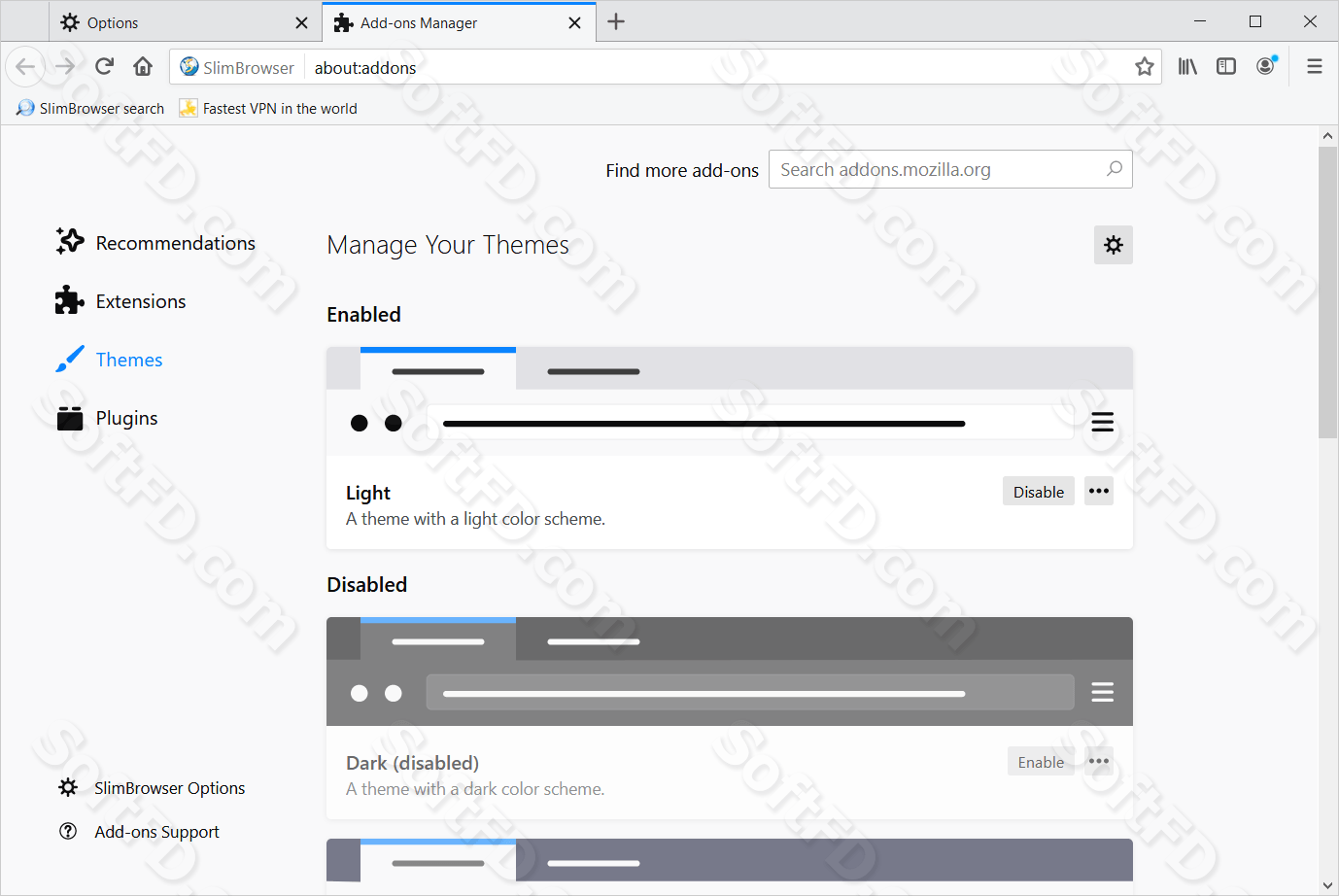
Task: Open the hamburger application menu
Action: coord(1315,67)
